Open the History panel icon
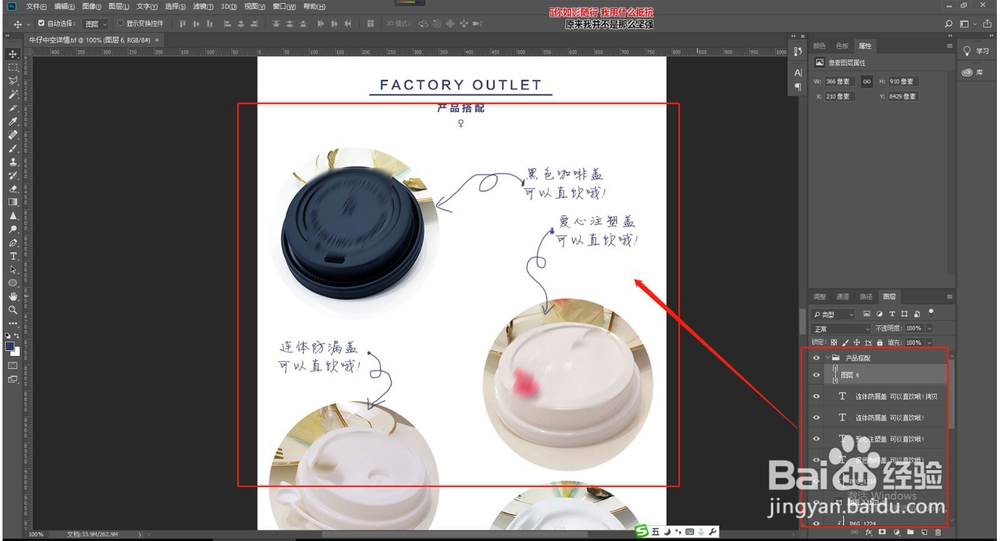 point(798,52)
